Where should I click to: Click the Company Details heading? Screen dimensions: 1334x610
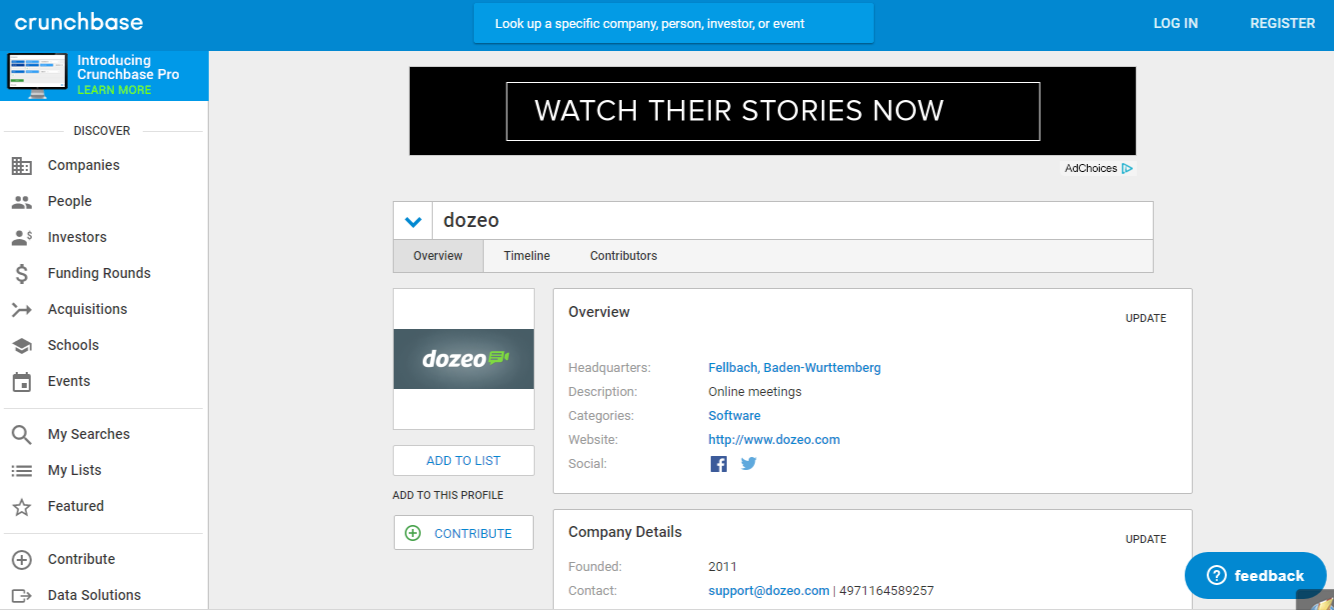(x=625, y=532)
